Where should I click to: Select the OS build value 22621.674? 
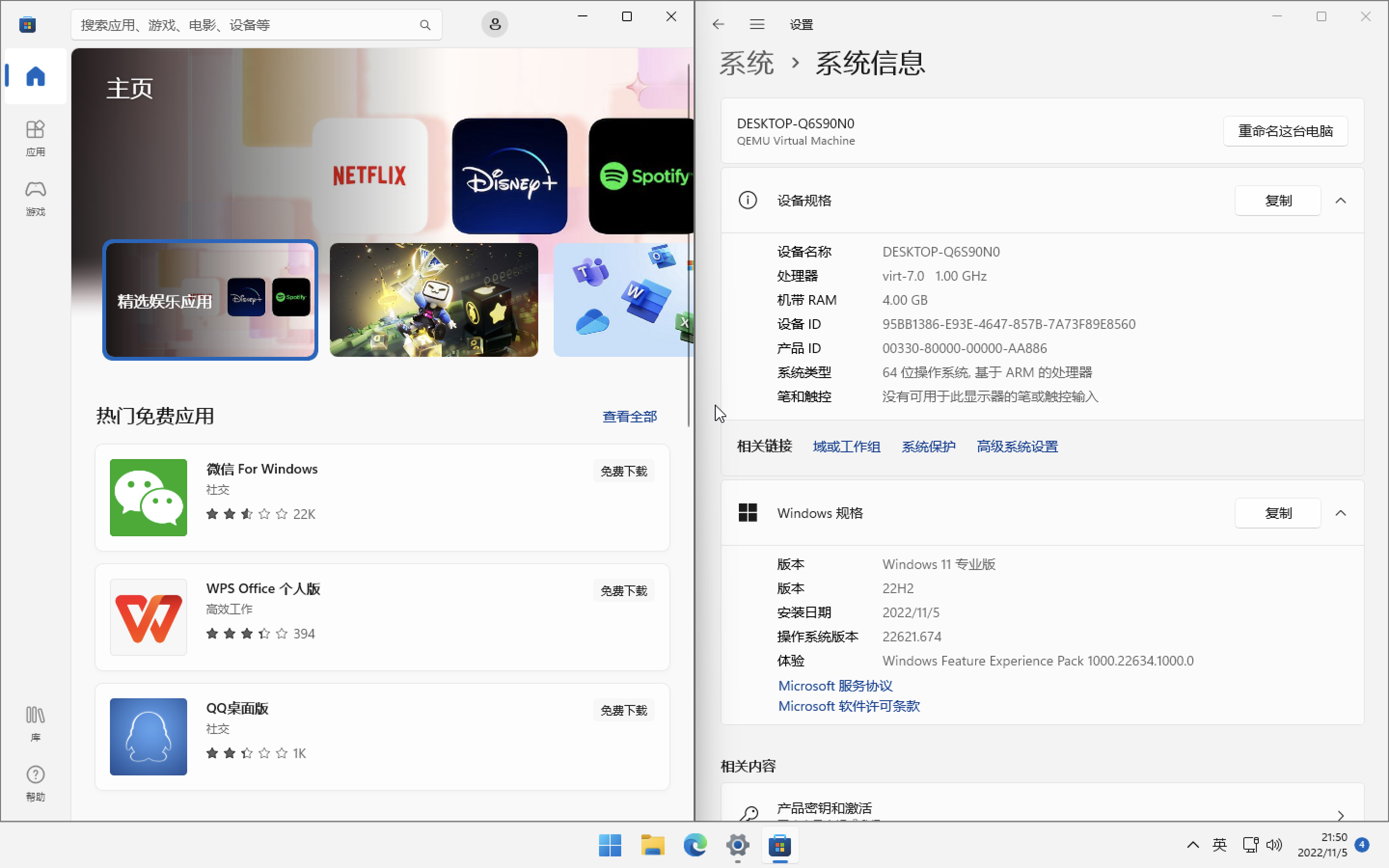click(x=912, y=637)
